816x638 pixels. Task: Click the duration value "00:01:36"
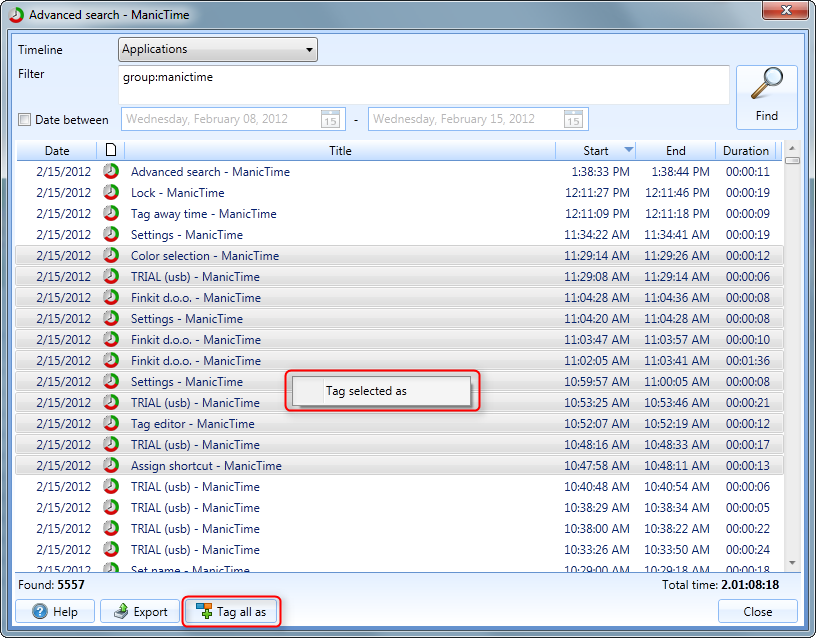[747, 361]
